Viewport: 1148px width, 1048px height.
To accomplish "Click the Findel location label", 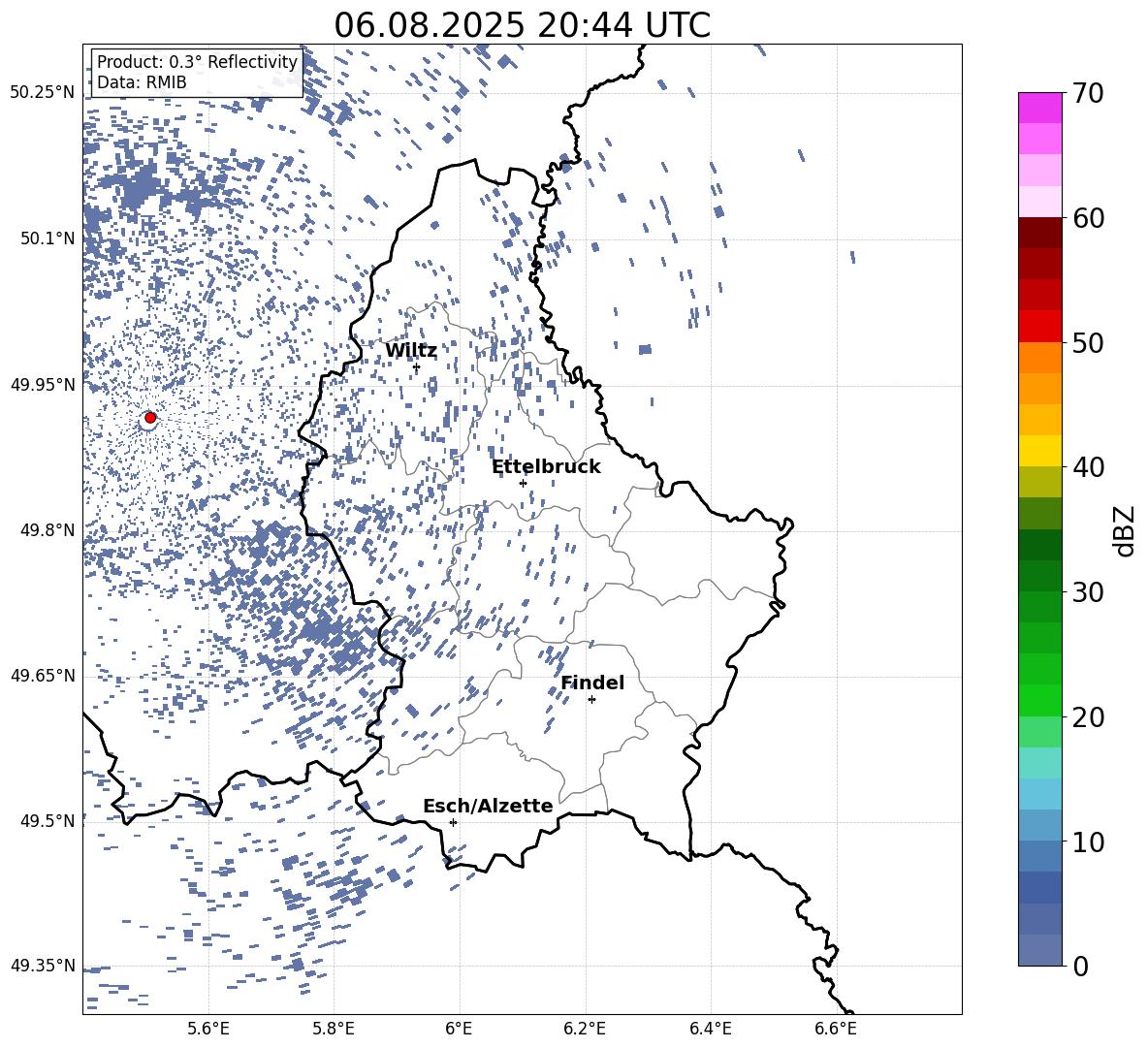I will click(x=592, y=683).
